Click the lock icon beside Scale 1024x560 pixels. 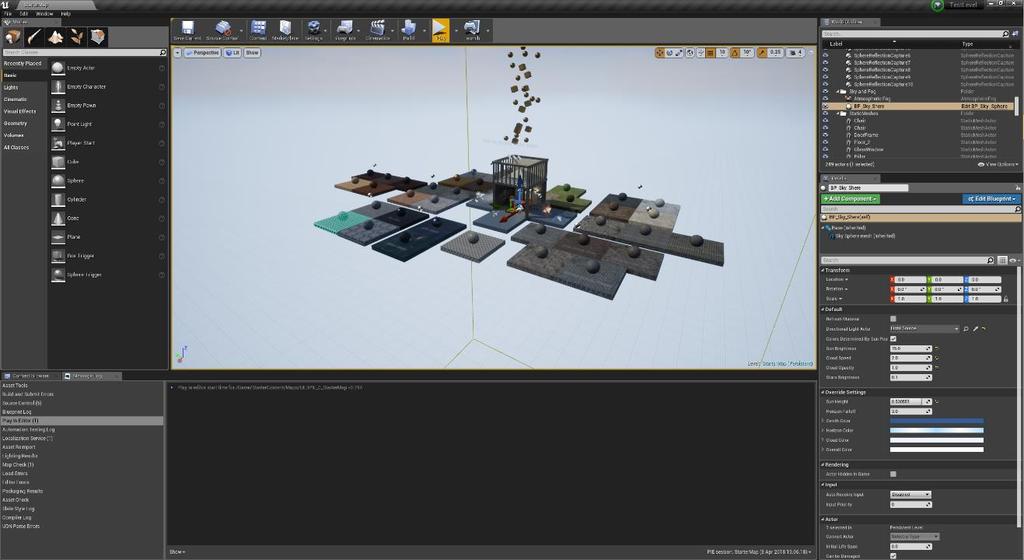click(x=1006, y=299)
